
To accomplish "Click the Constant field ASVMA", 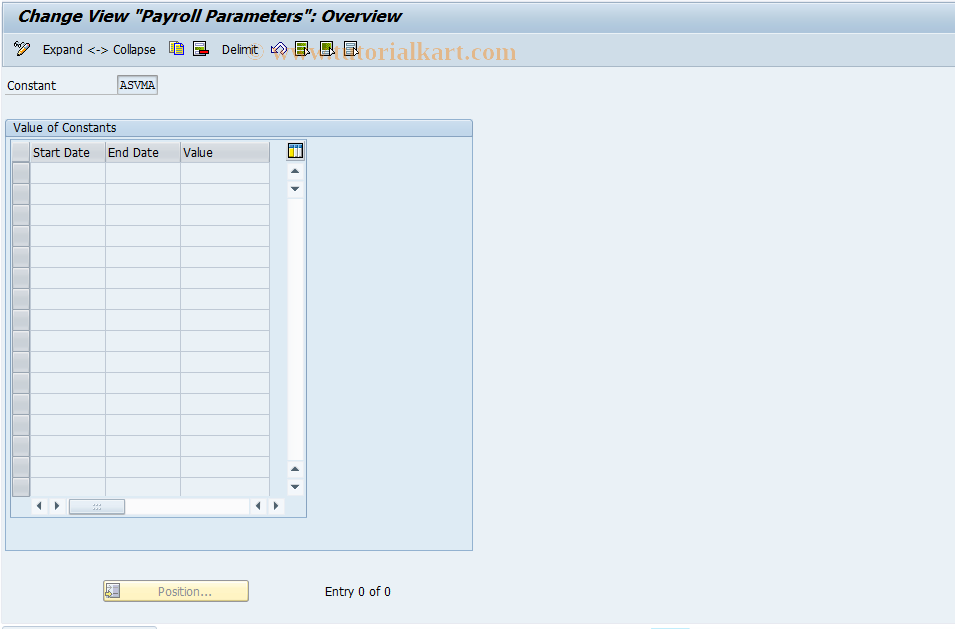I will (x=137, y=85).
